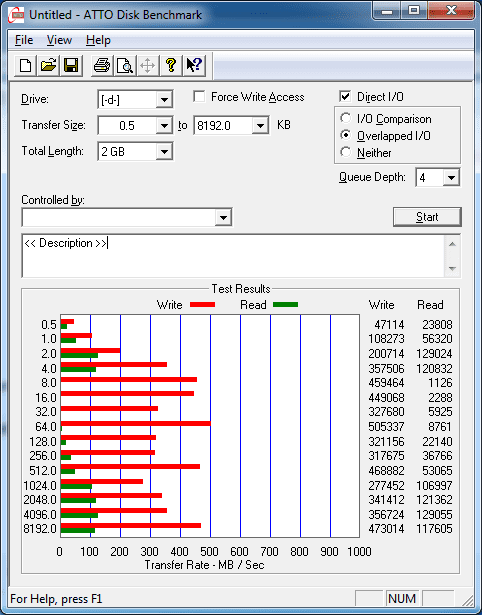The width and height of the screenshot is (482, 615).
Task: Expand the Drive dropdown
Action: (164, 100)
